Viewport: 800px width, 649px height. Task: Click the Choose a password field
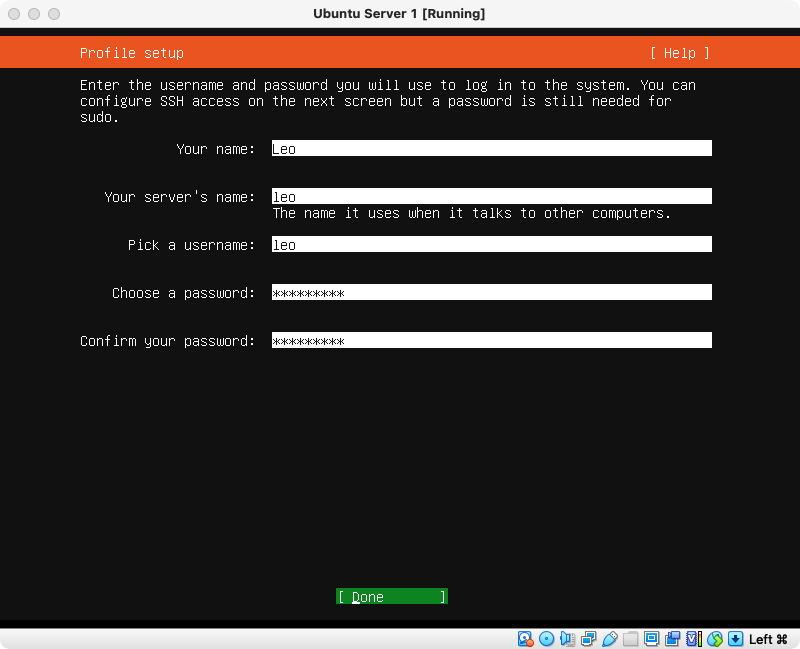point(491,293)
